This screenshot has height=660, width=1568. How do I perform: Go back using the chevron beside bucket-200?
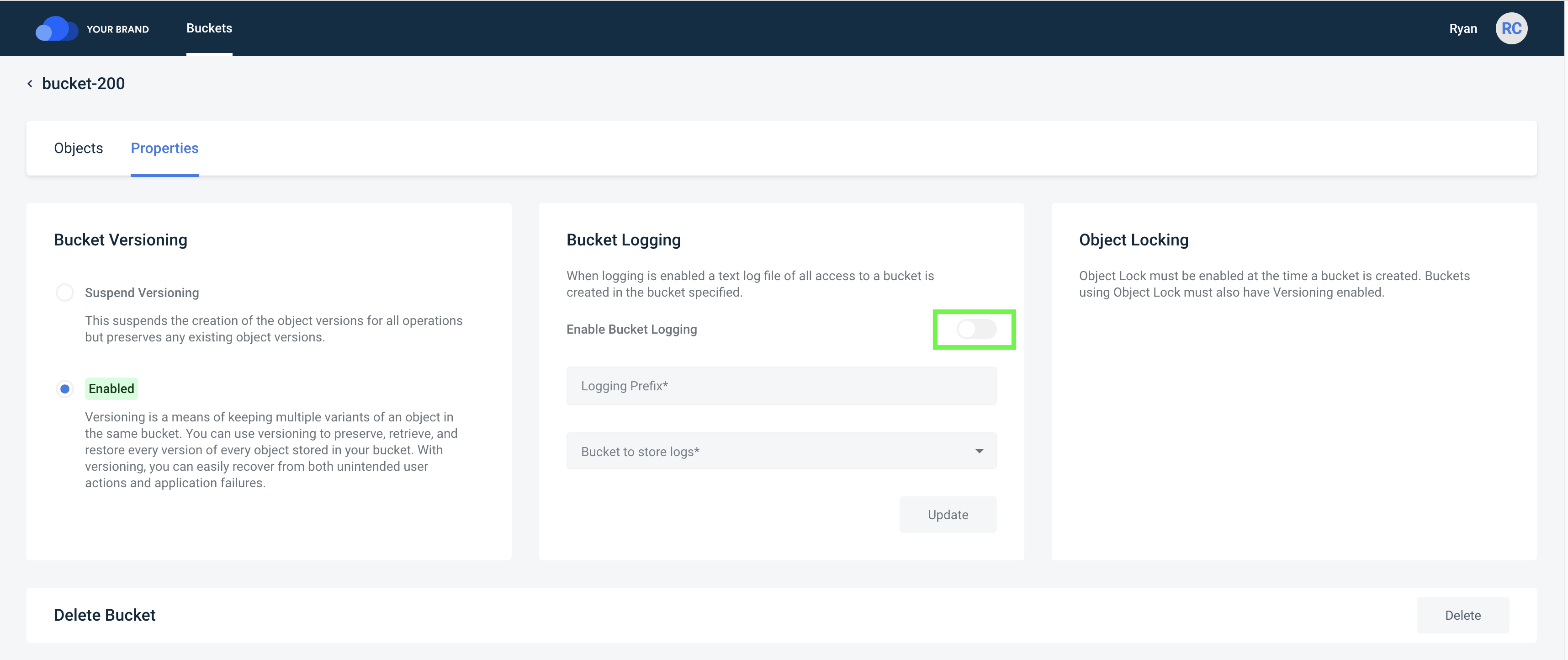30,83
